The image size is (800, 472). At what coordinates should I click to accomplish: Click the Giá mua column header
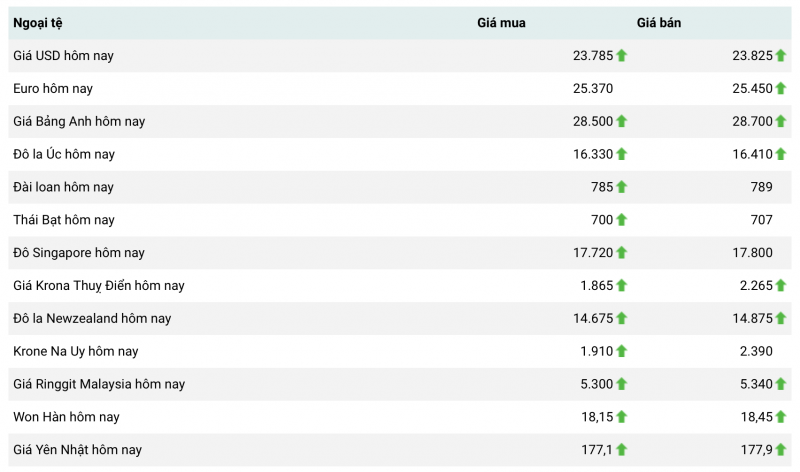pyautogui.click(x=501, y=23)
